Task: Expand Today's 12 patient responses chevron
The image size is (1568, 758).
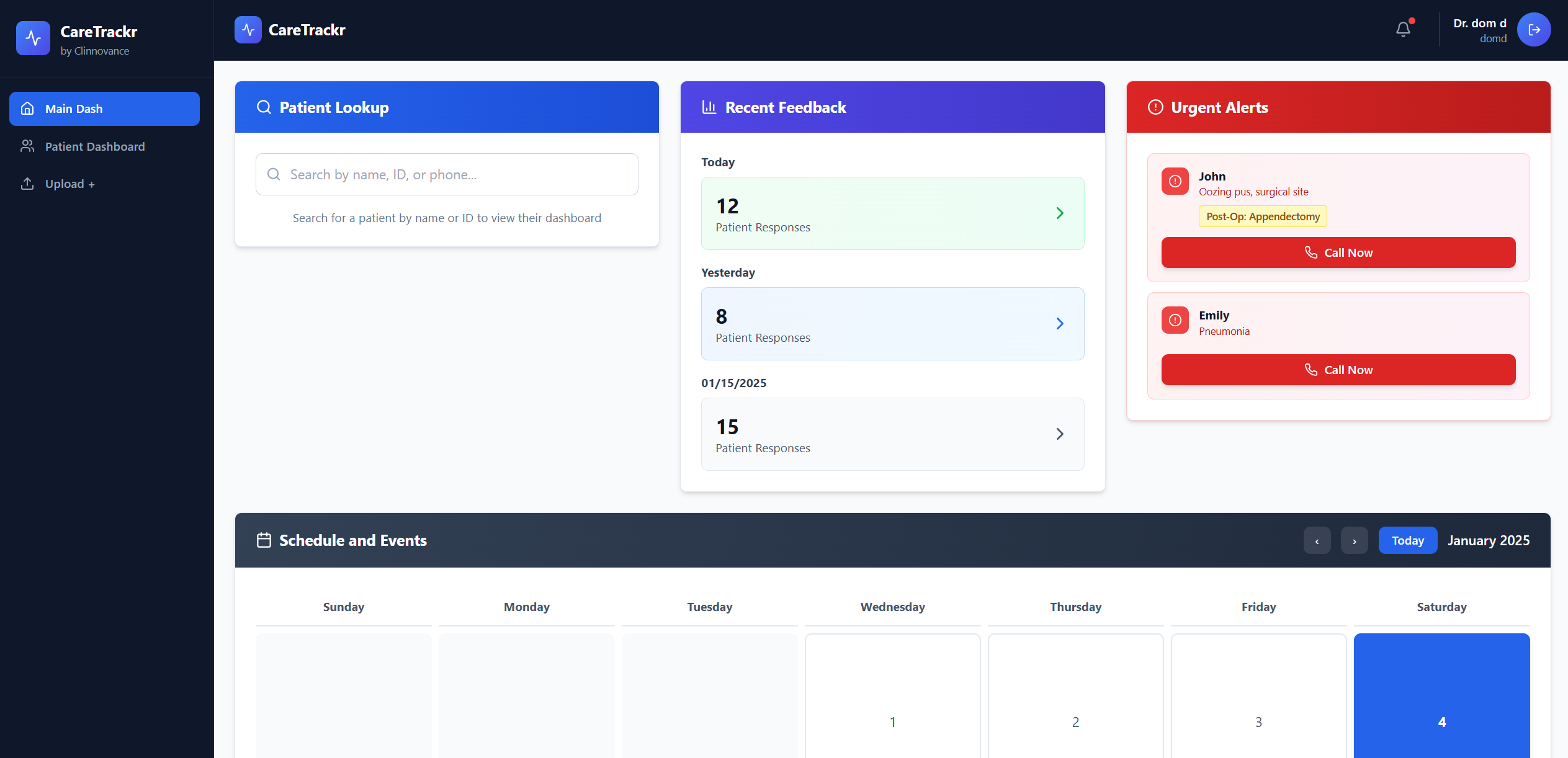Action: click(x=1060, y=213)
